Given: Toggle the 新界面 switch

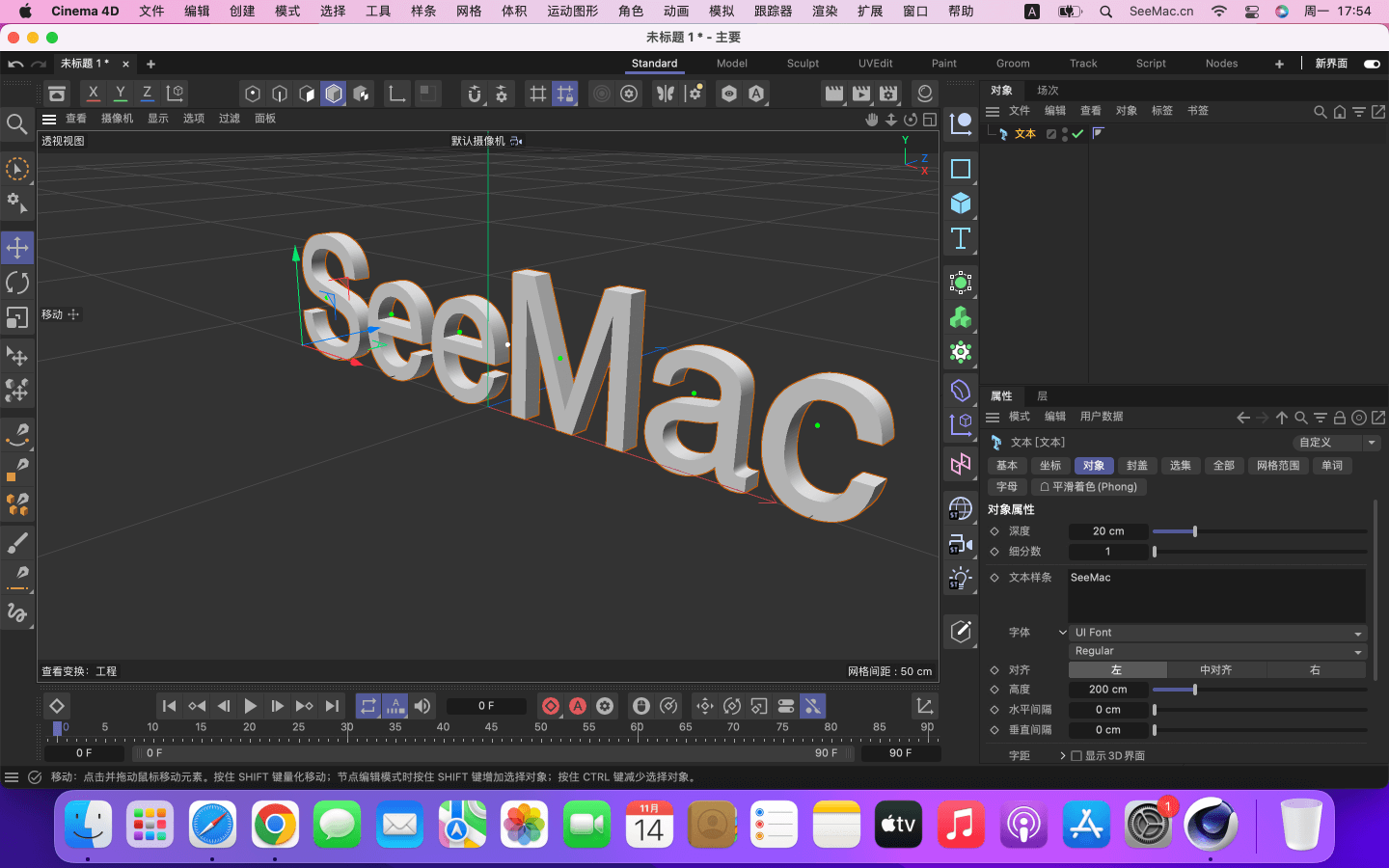Looking at the screenshot, I should 1372,64.
